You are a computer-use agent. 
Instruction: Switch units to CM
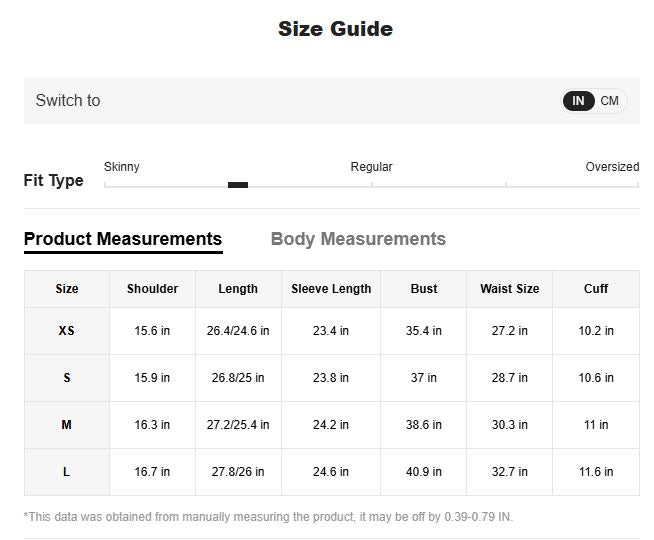click(609, 101)
